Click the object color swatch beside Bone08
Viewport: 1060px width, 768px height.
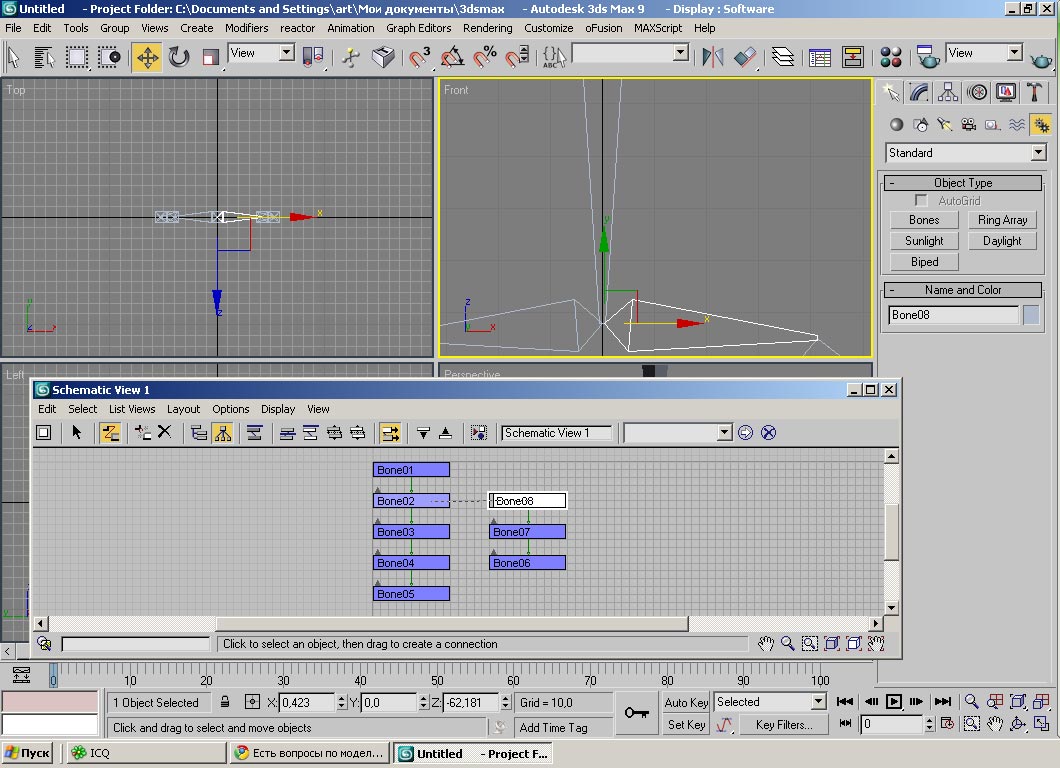tap(1031, 315)
